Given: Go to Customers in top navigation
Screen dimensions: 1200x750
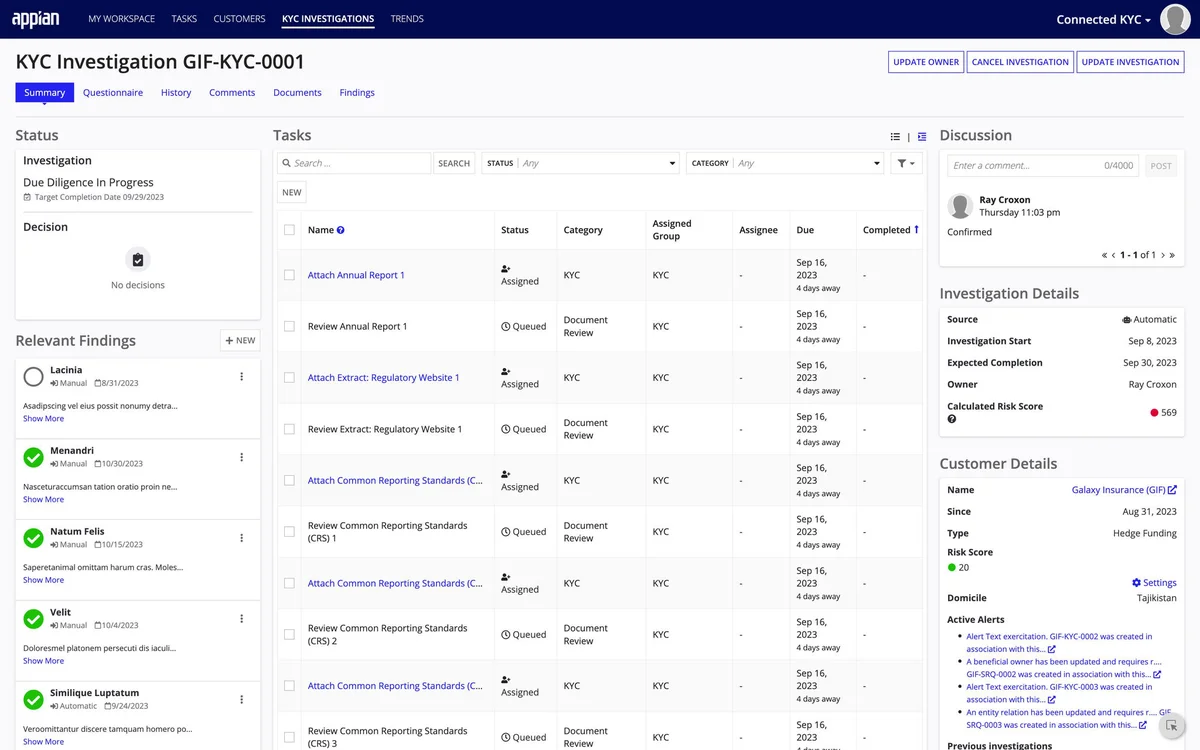Looking at the screenshot, I should [x=239, y=18].
